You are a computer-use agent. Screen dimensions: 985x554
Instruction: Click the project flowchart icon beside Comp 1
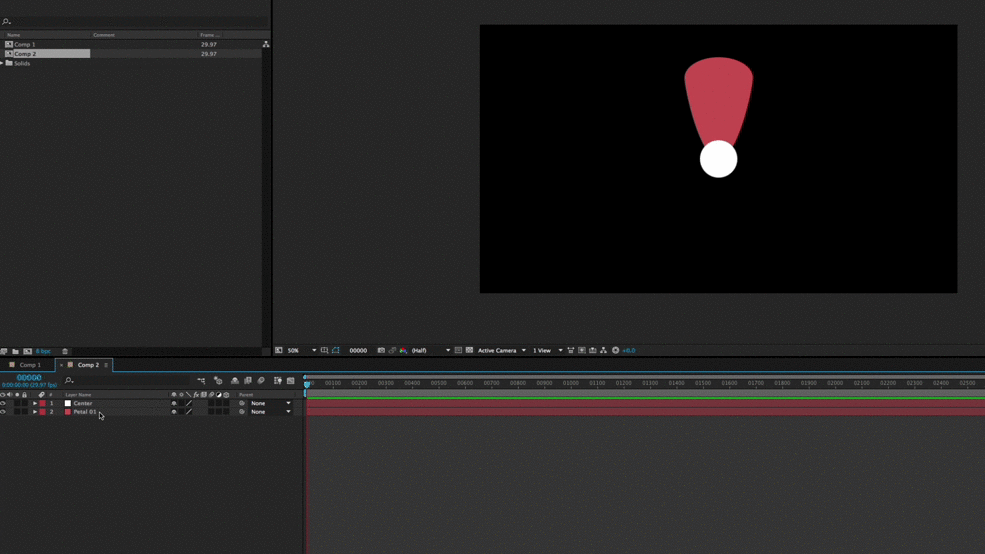(x=266, y=45)
